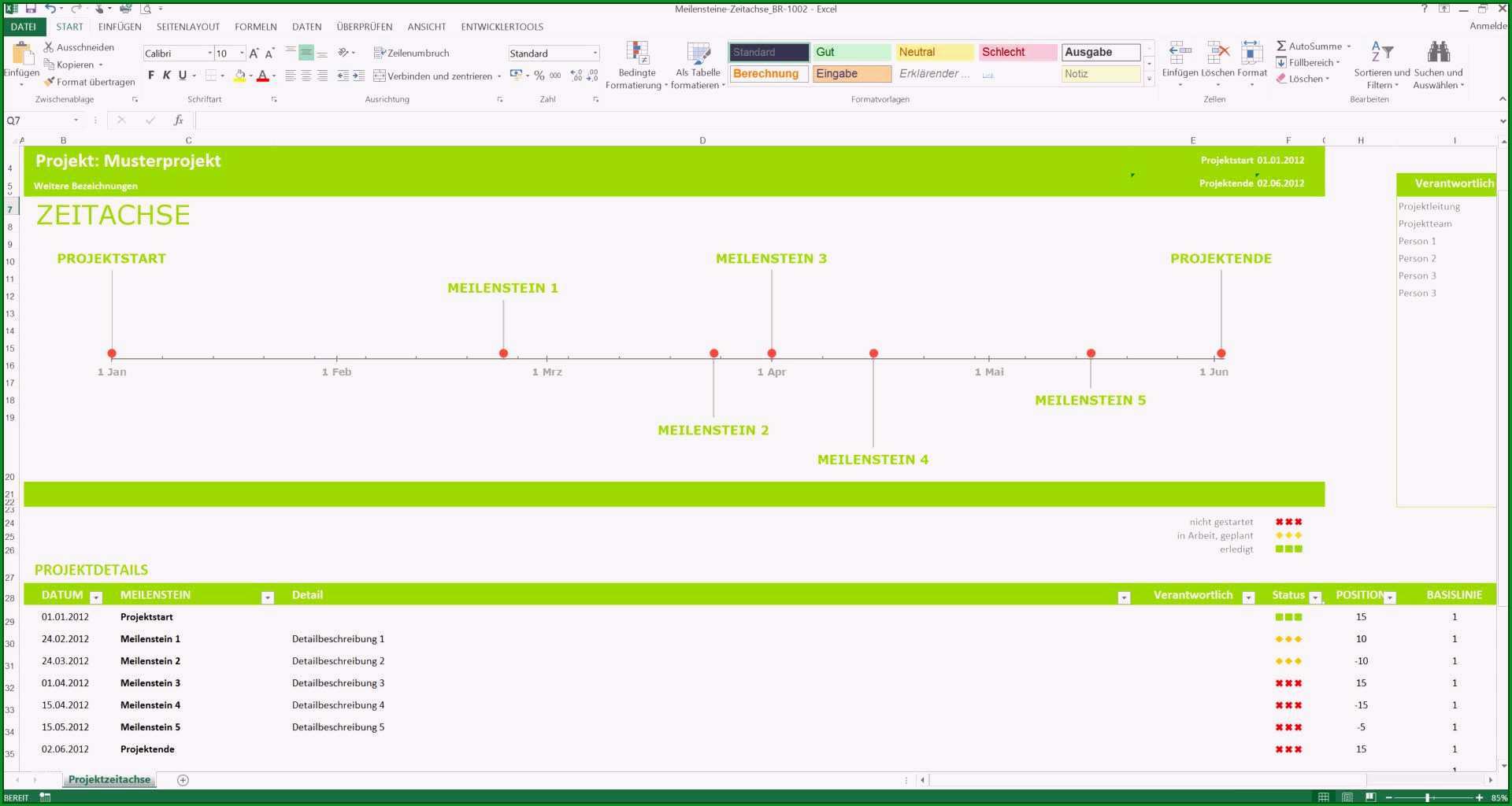Align text left
1512x806 pixels.
pos(291,76)
